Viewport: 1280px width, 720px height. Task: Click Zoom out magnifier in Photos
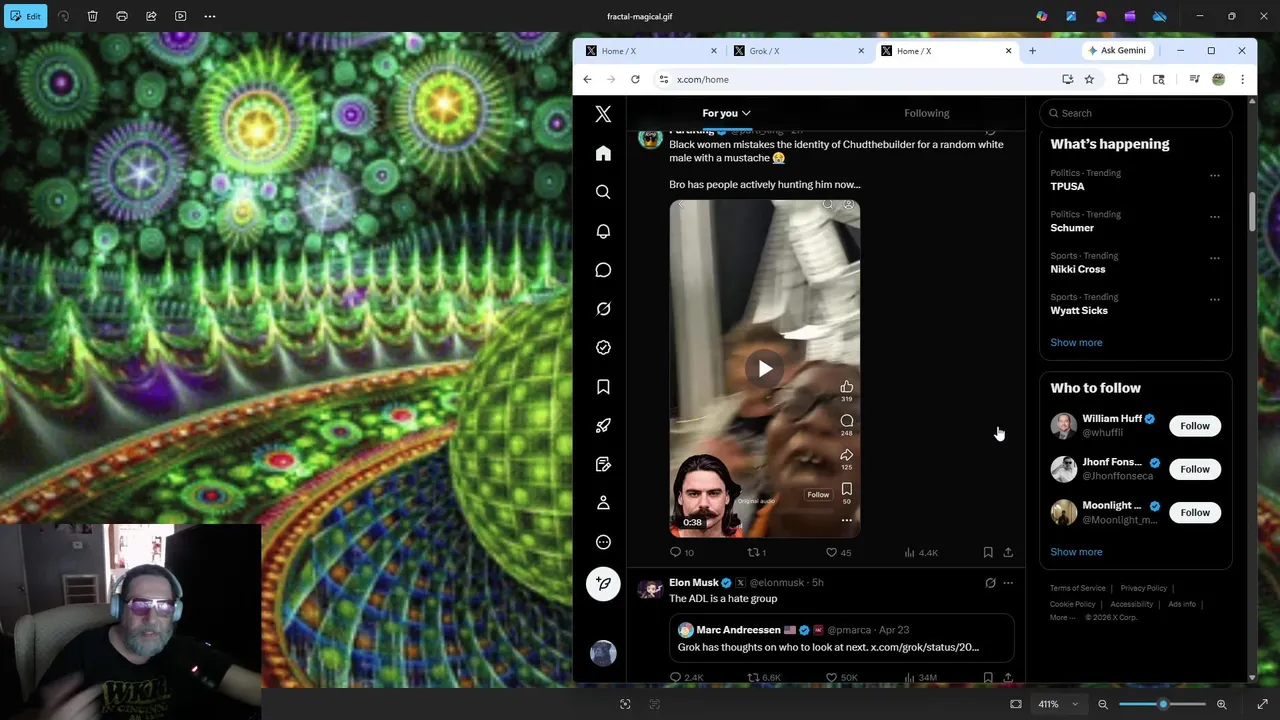point(1103,704)
